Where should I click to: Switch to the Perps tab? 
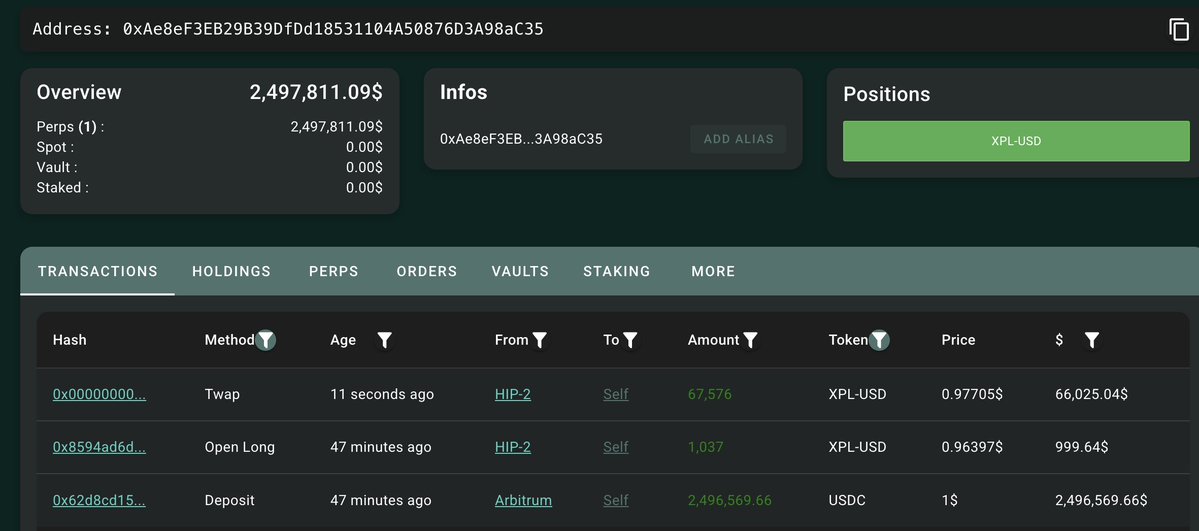click(333, 271)
